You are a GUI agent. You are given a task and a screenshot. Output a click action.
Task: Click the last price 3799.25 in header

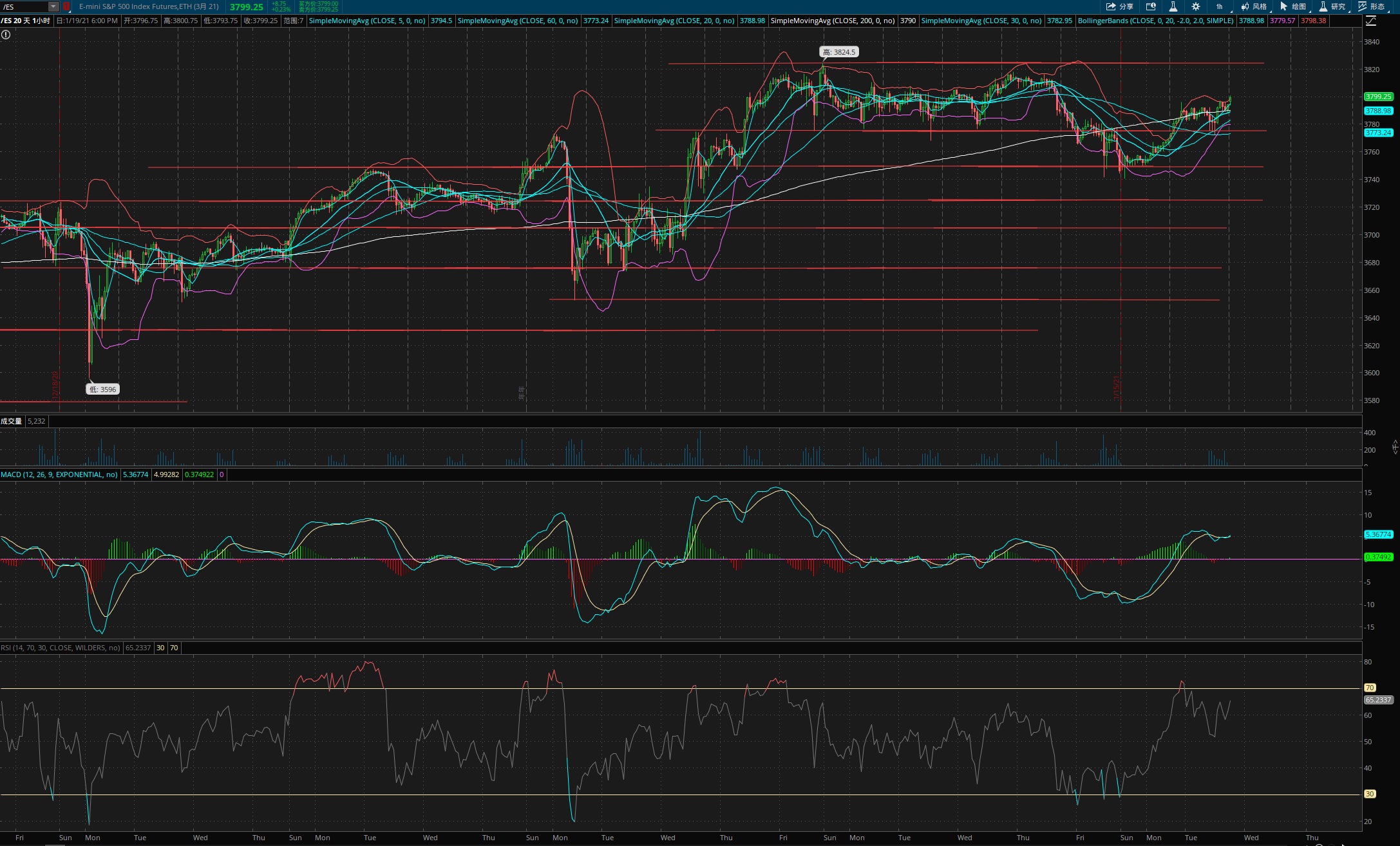246,7
